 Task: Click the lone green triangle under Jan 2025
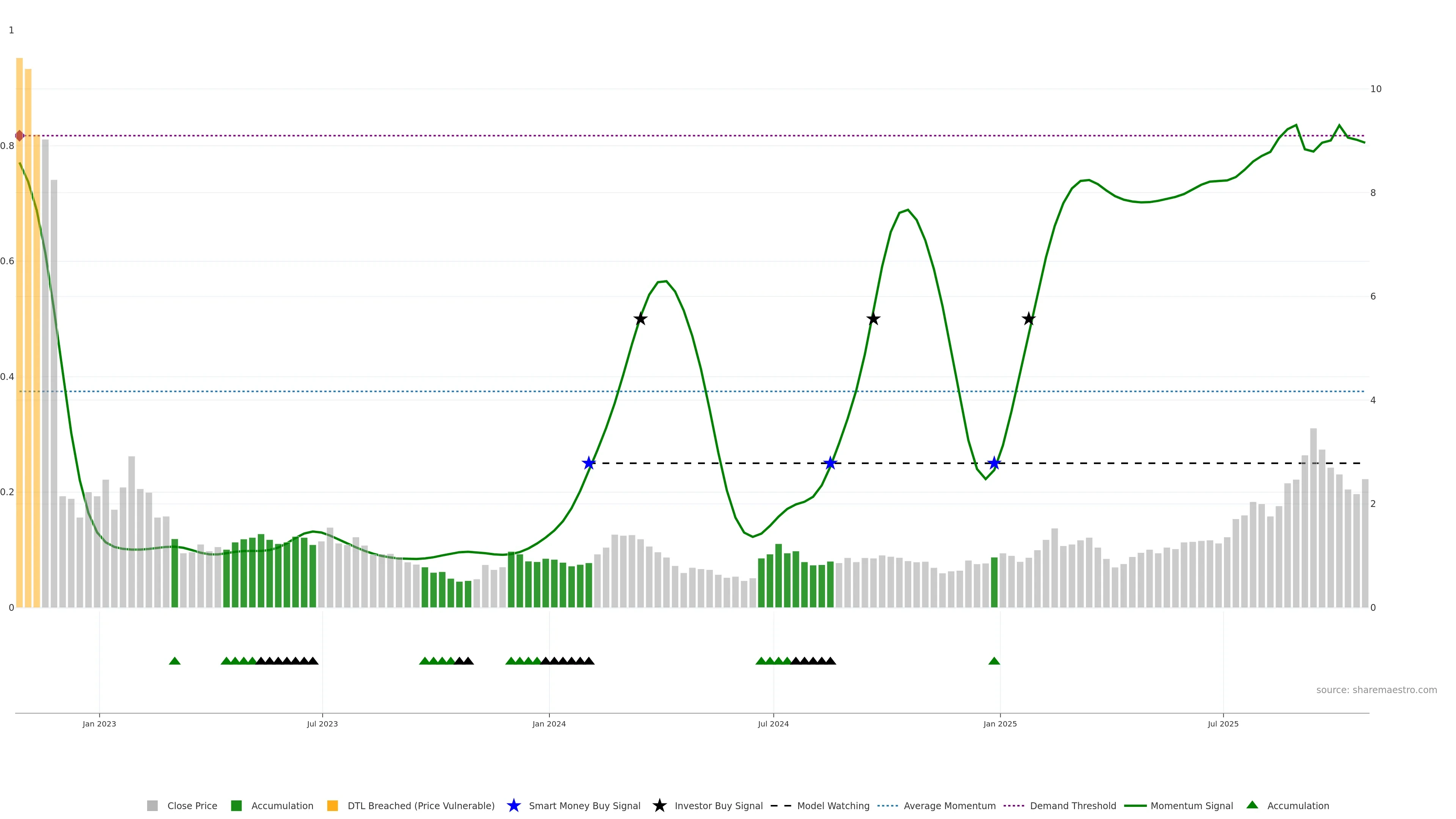(x=994, y=661)
